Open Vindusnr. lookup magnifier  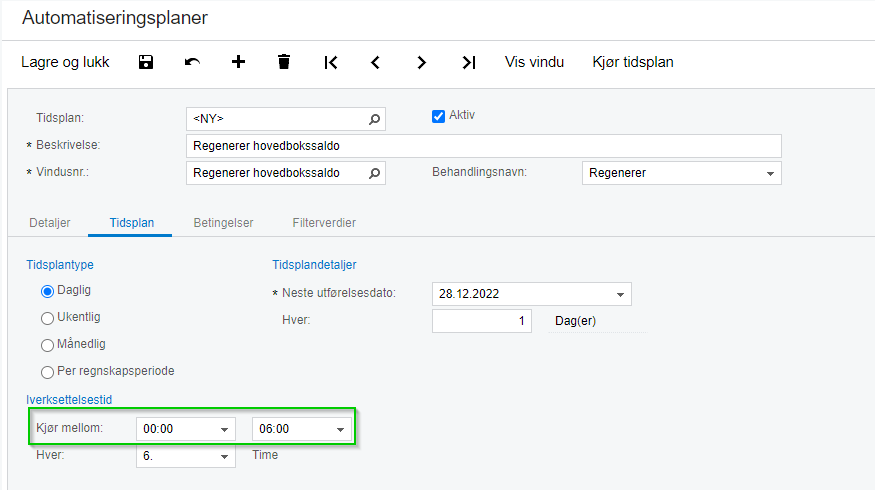click(x=374, y=173)
